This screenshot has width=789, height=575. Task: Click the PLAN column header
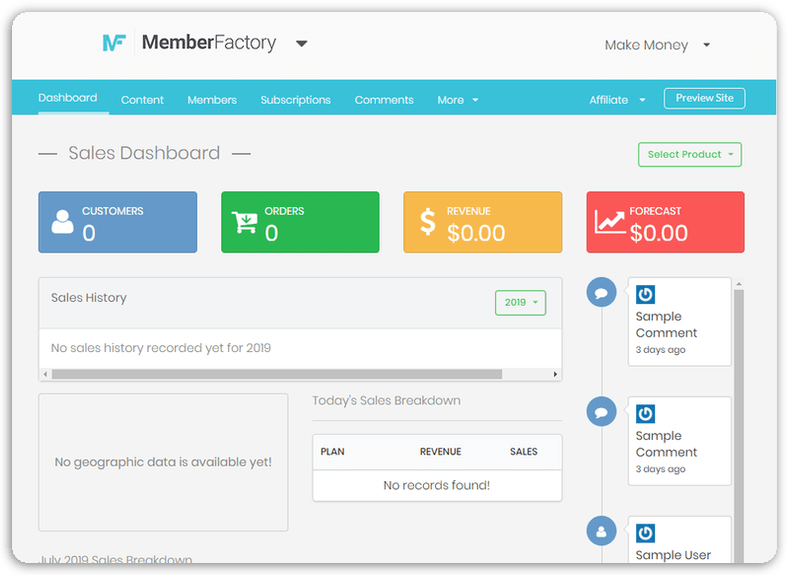333,452
